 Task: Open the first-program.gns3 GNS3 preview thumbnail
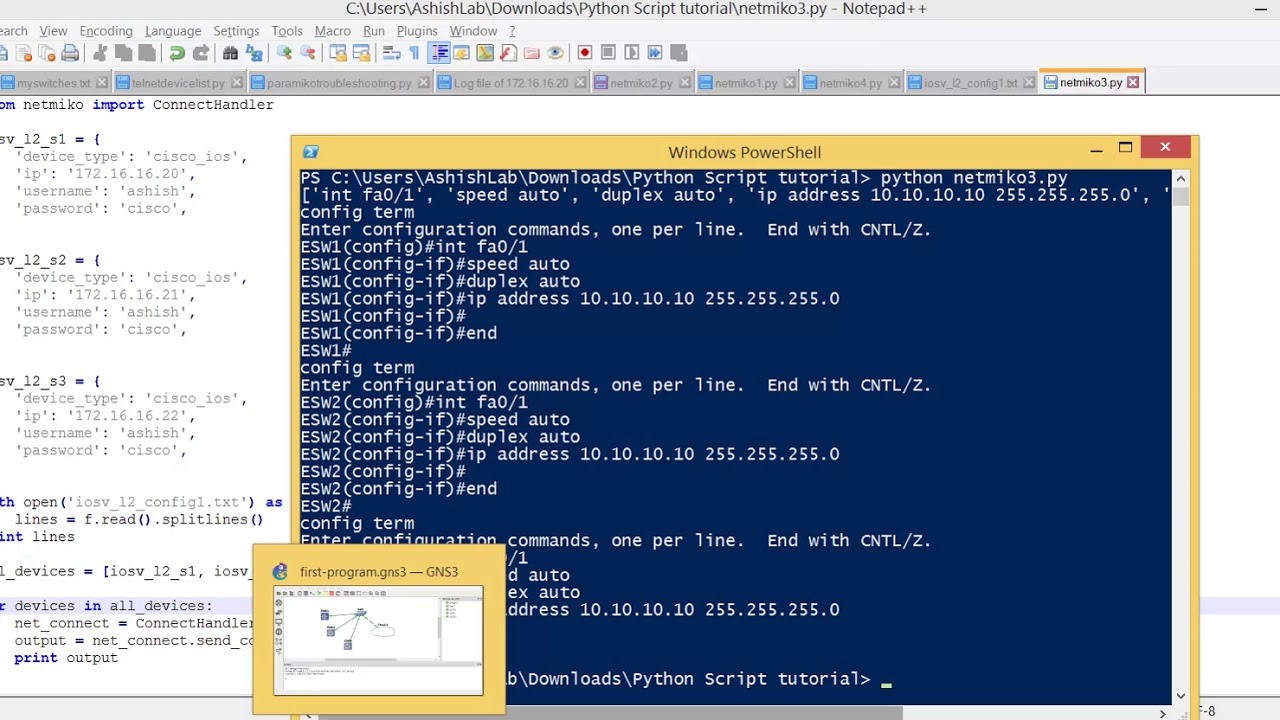pos(378,641)
